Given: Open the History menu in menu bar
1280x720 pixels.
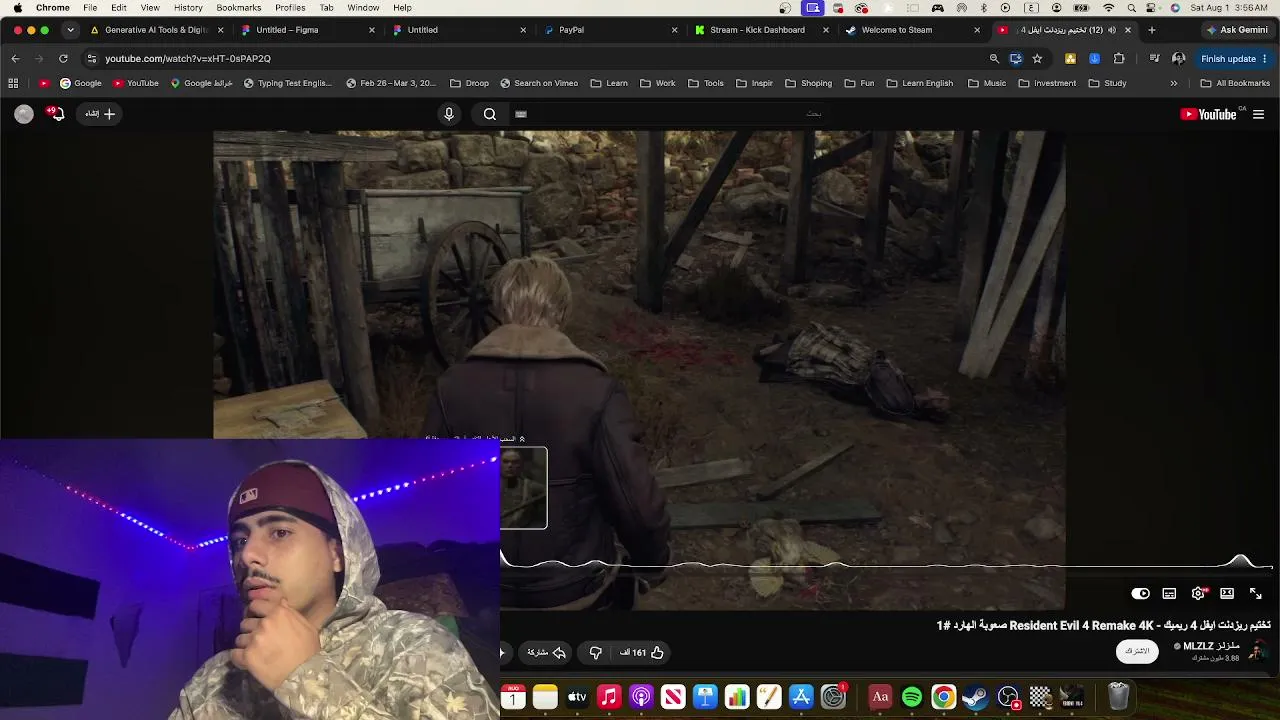Looking at the screenshot, I should pos(188,8).
